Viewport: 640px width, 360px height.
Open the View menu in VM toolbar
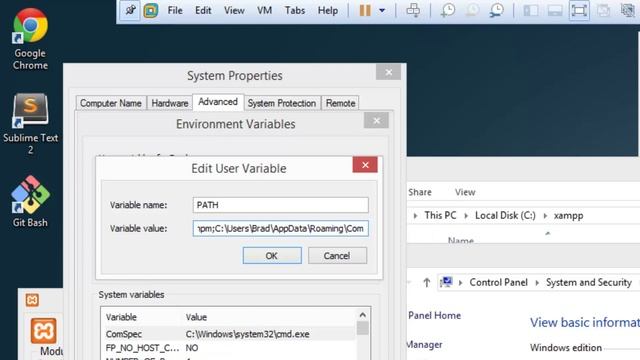(234, 11)
